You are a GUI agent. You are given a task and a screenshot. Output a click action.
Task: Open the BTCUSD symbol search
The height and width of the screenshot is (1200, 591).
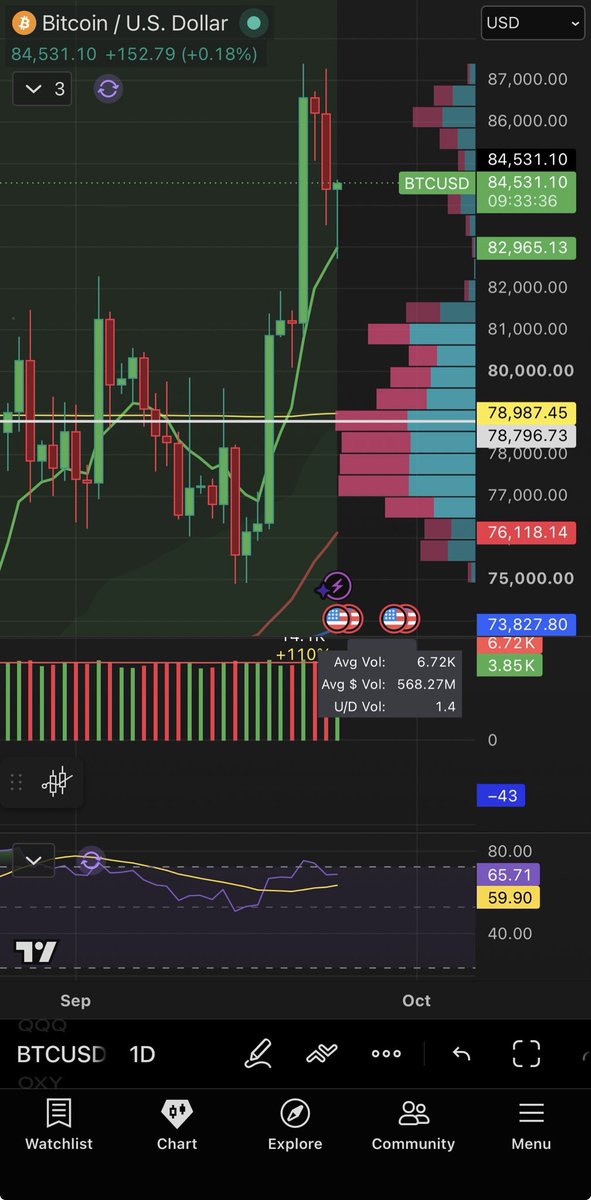tap(61, 1054)
